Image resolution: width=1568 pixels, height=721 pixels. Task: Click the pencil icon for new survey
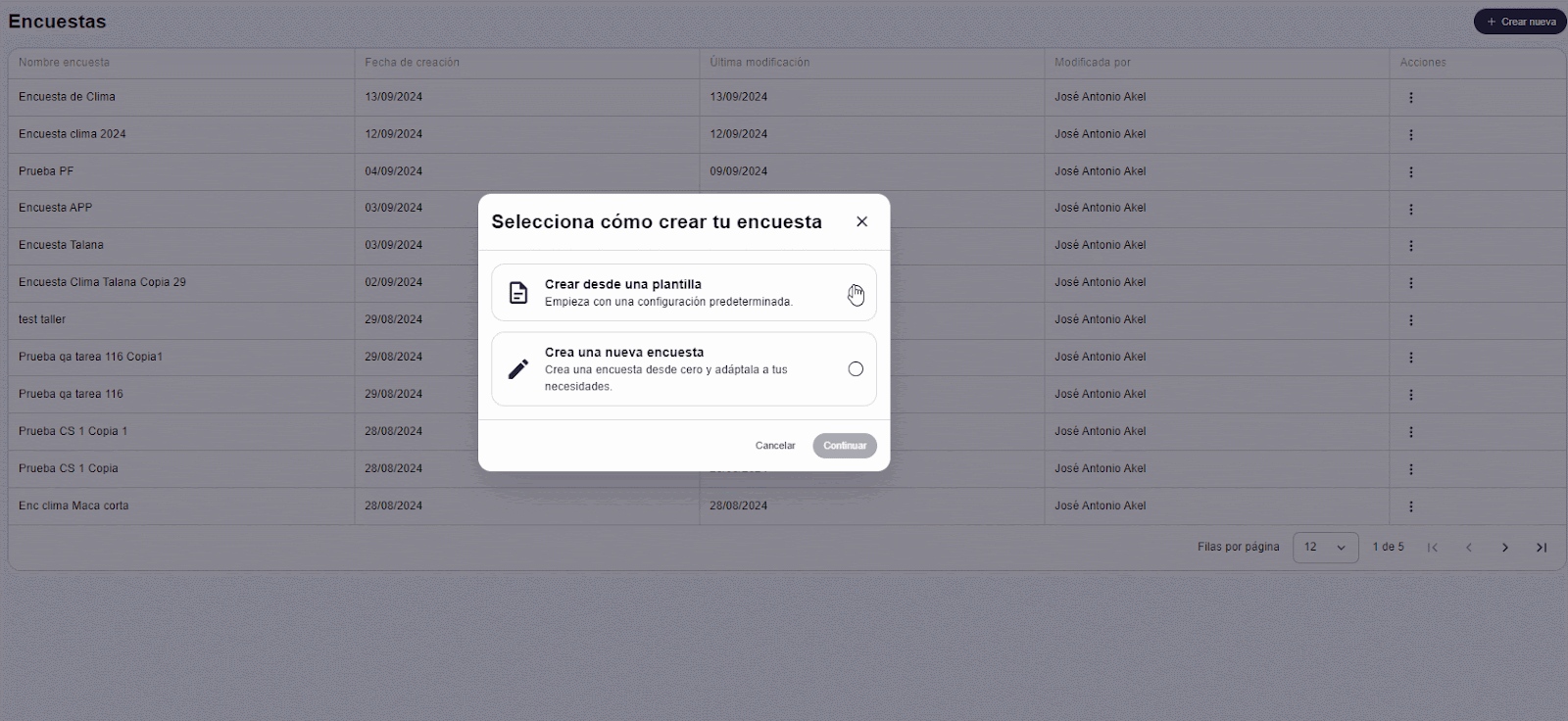[x=518, y=369]
